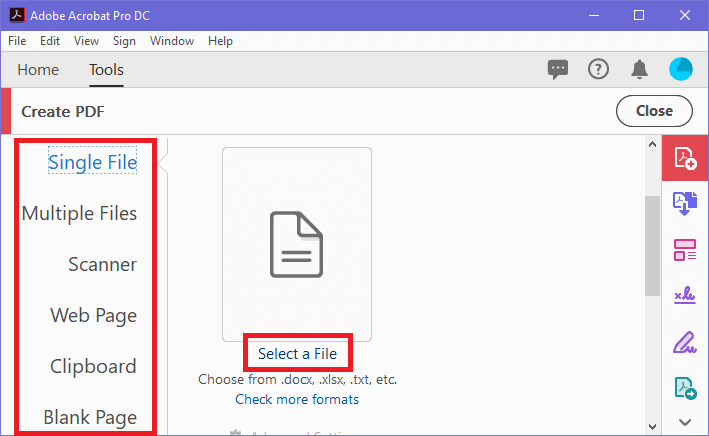The height and width of the screenshot is (436, 709).
Task: Open the chat messages icon
Action: (558, 70)
